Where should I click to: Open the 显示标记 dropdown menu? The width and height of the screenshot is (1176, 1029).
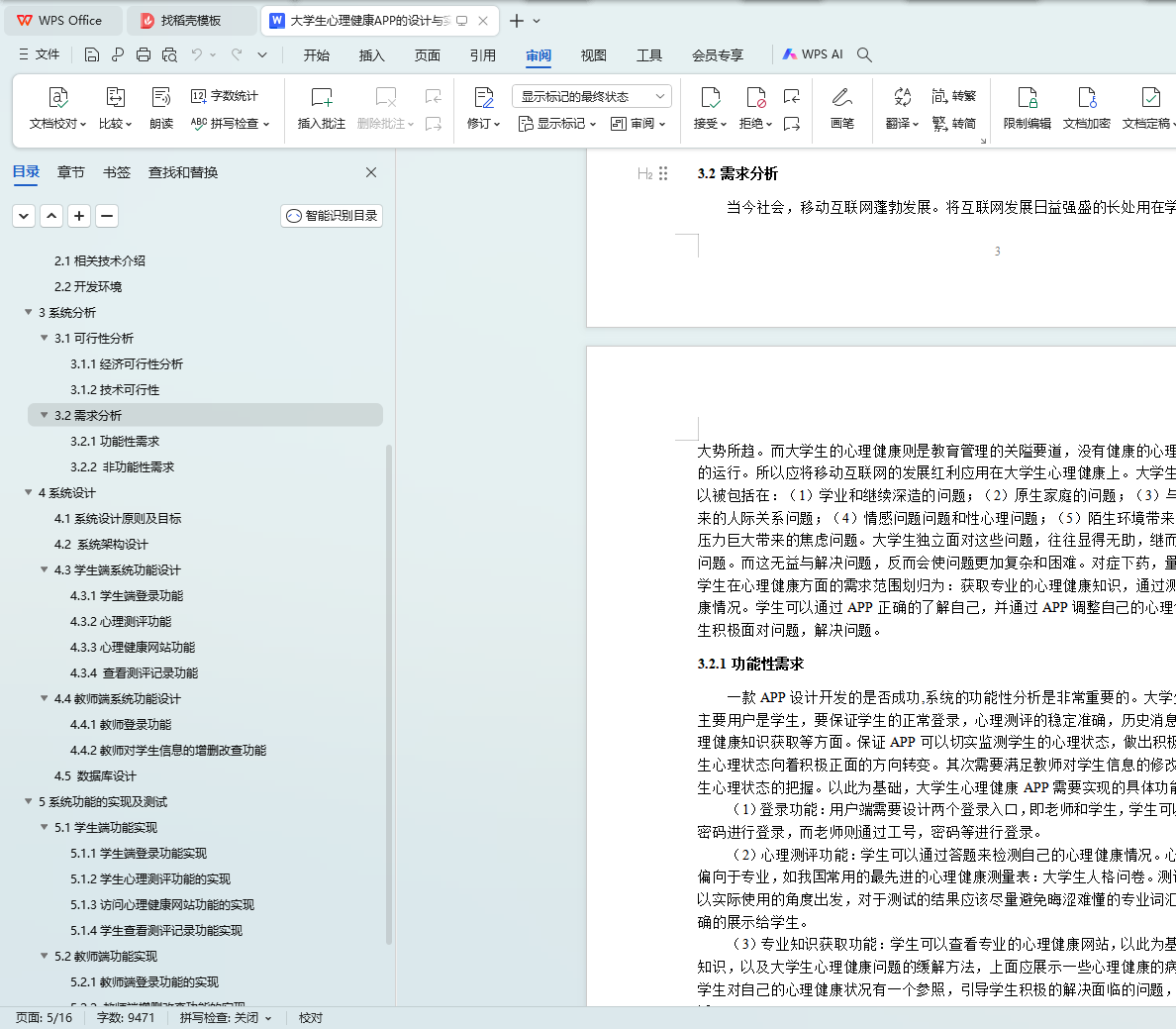(557, 124)
